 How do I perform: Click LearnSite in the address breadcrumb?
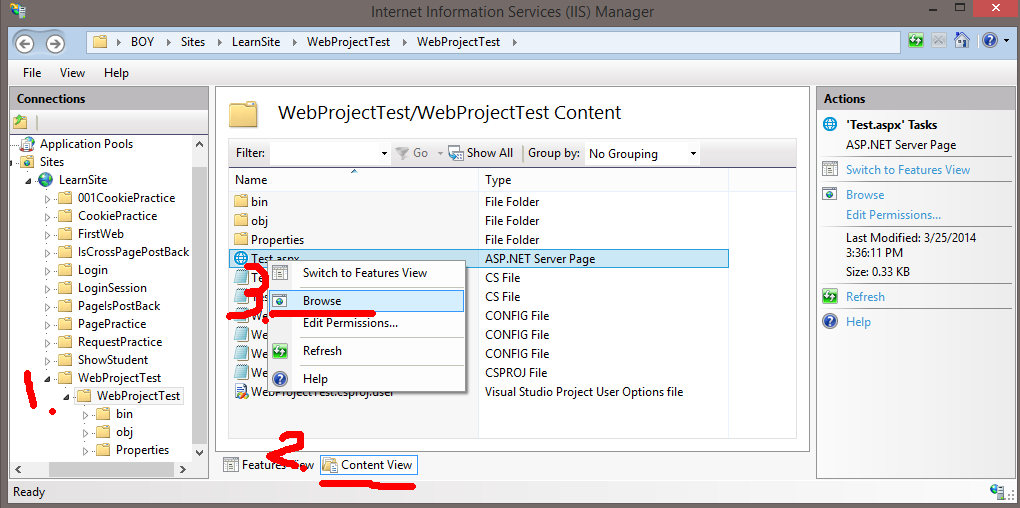[256, 42]
